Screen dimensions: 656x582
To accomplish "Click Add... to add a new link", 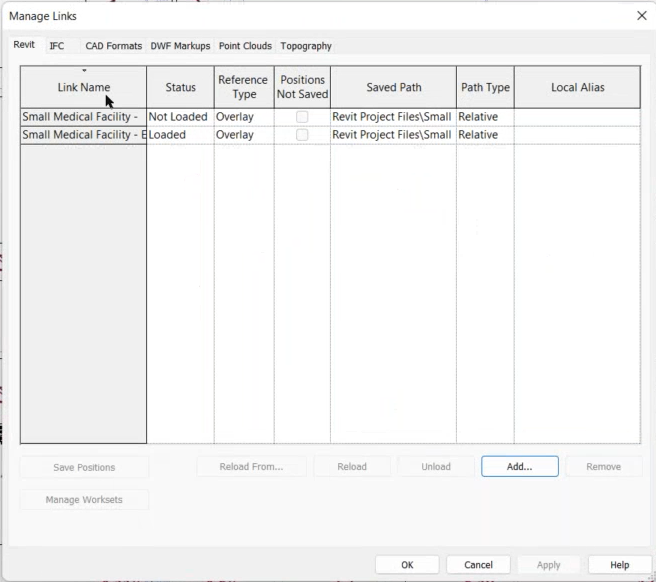I will (520, 467).
